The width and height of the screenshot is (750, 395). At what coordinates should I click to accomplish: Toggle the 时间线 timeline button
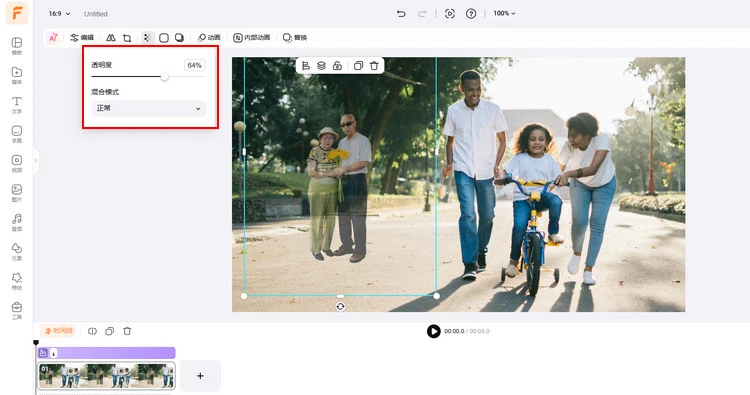point(58,331)
